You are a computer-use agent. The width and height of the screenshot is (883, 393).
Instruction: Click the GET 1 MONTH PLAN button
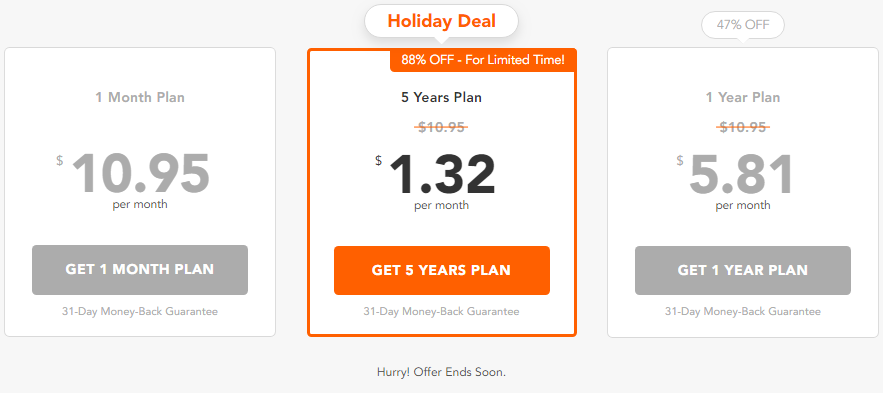click(140, 270)
